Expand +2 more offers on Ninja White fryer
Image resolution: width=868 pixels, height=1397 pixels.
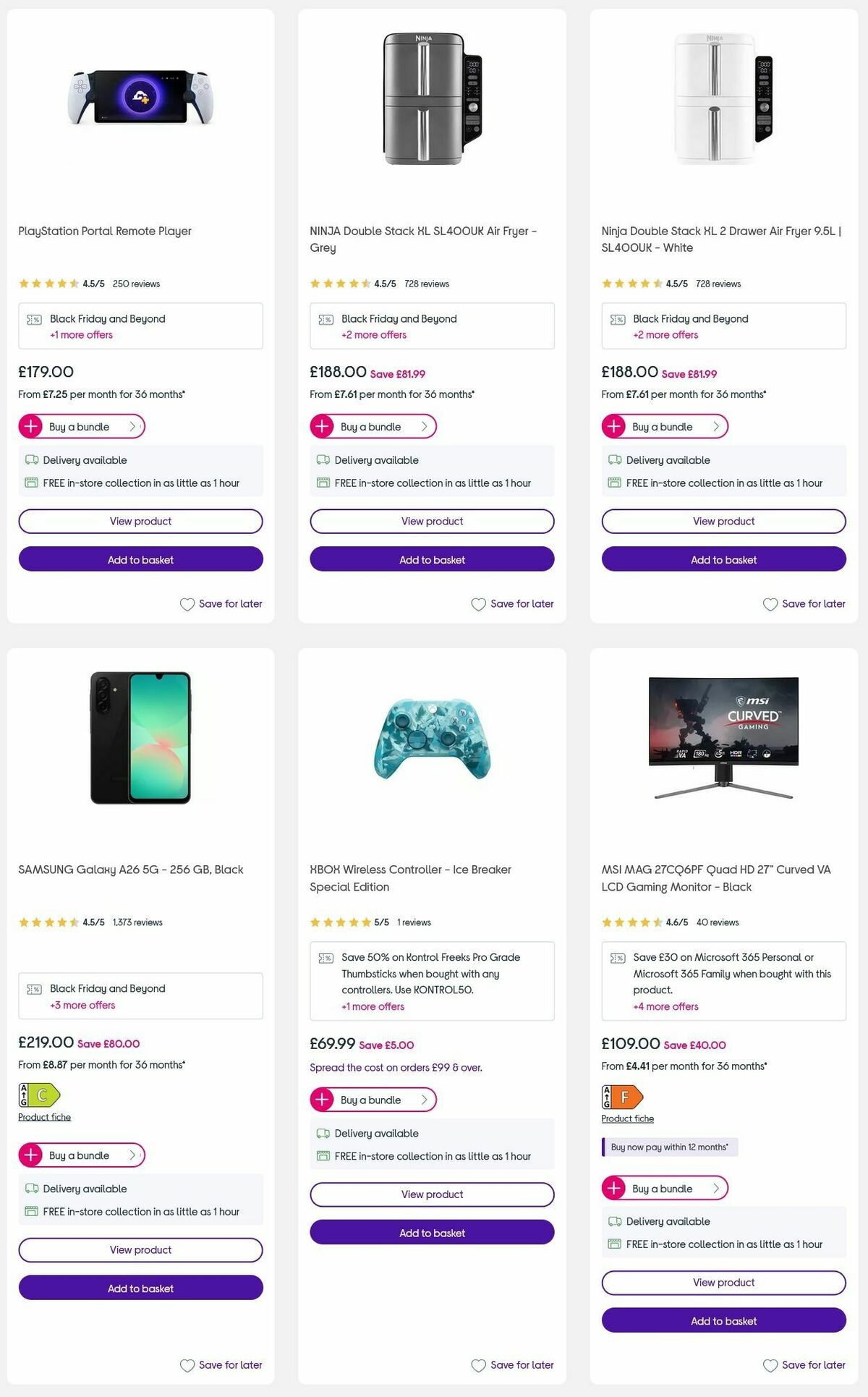(x=665, y=335)
